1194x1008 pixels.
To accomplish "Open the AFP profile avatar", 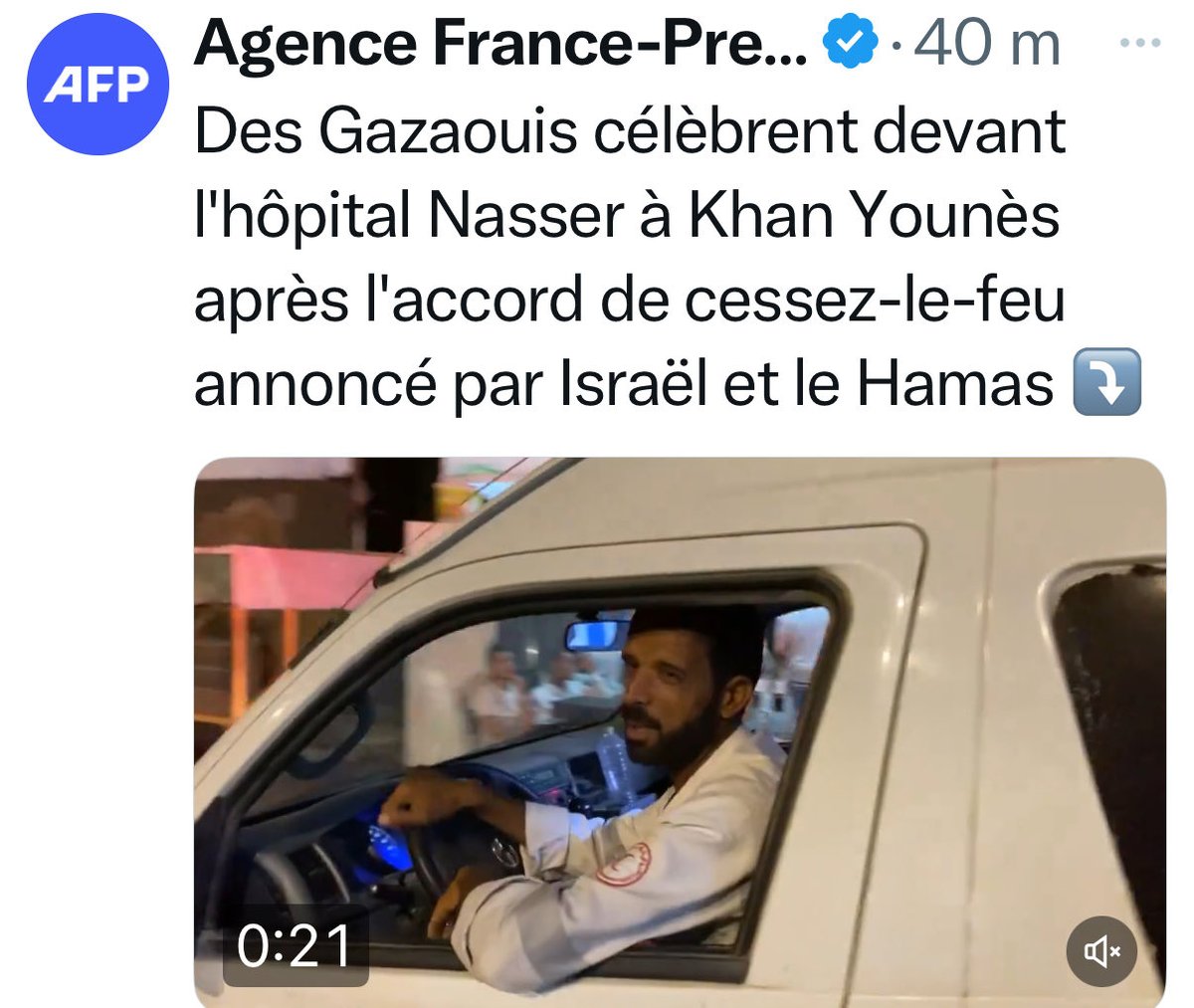I will tap(96, 85).
